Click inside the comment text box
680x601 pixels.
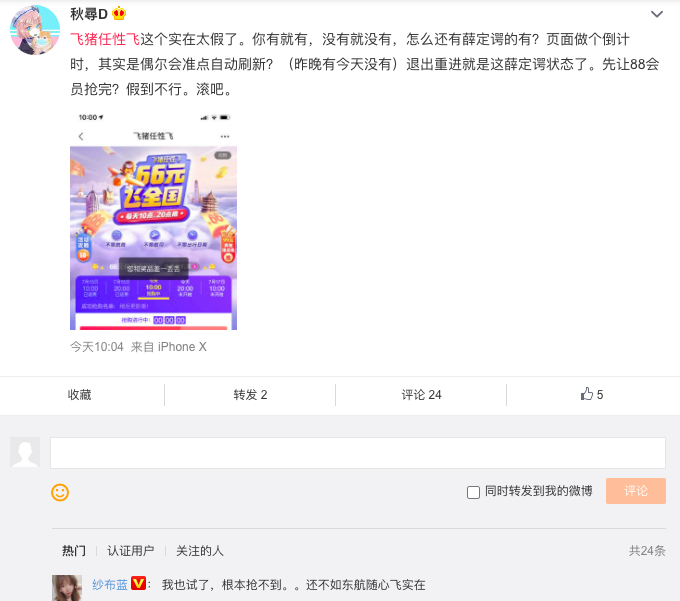(358, 453)
